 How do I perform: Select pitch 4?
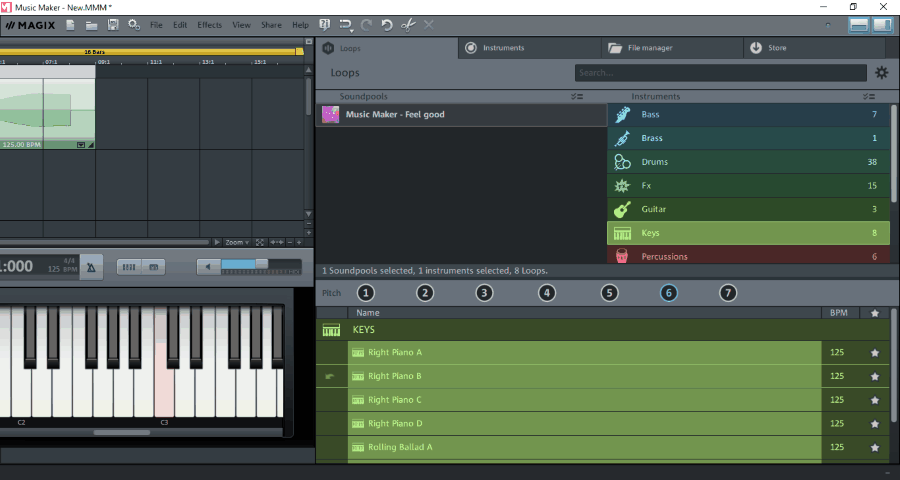pos(546,293)
